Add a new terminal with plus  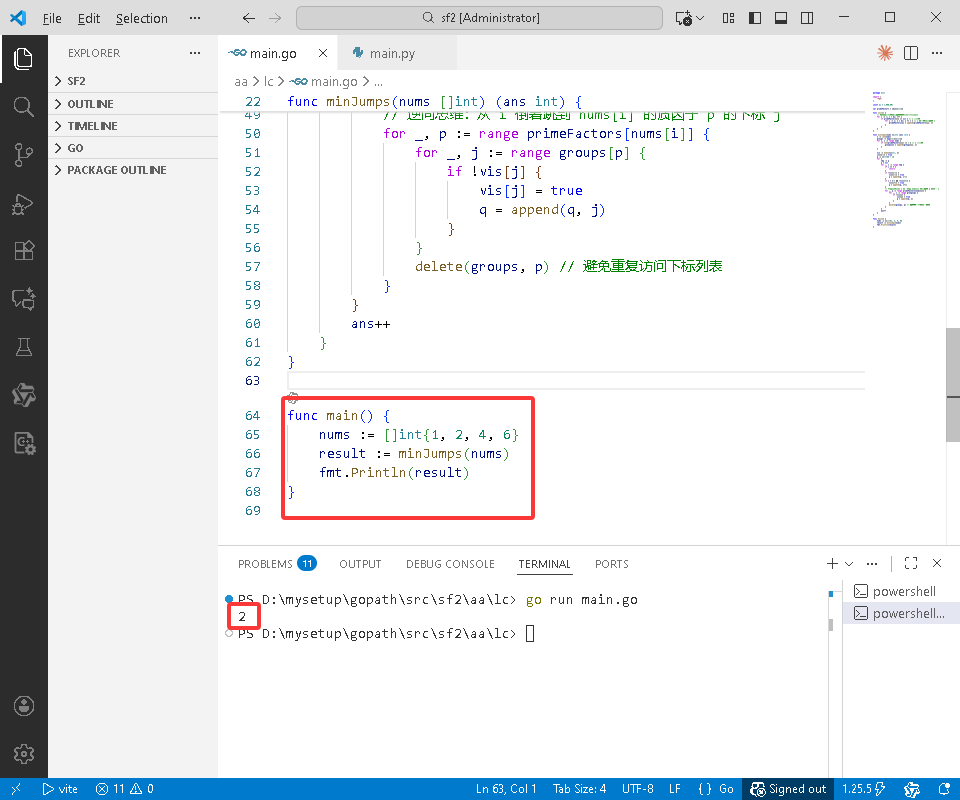(x=831, y=563)
